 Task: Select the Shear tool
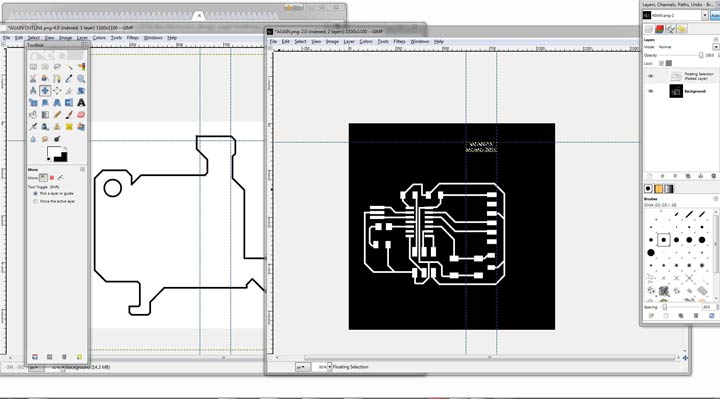(x=45, y=103)
